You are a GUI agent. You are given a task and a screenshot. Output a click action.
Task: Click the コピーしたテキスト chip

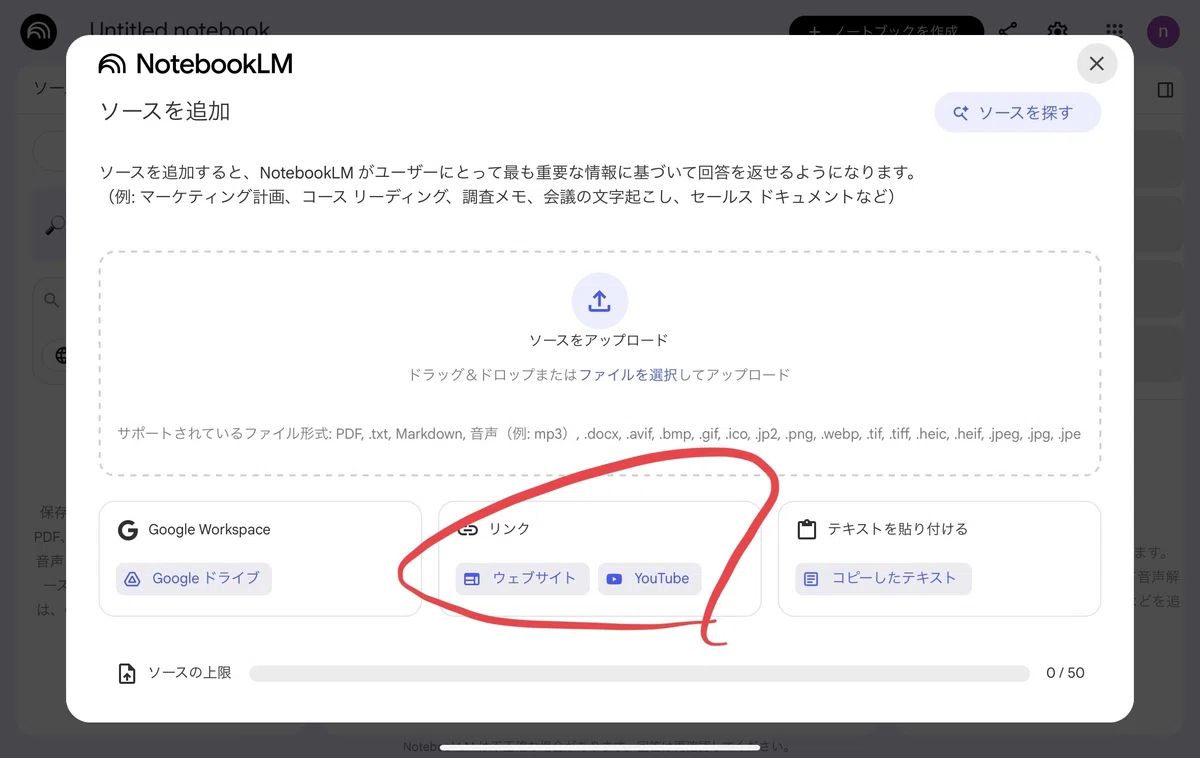click(x=883, y=578)
